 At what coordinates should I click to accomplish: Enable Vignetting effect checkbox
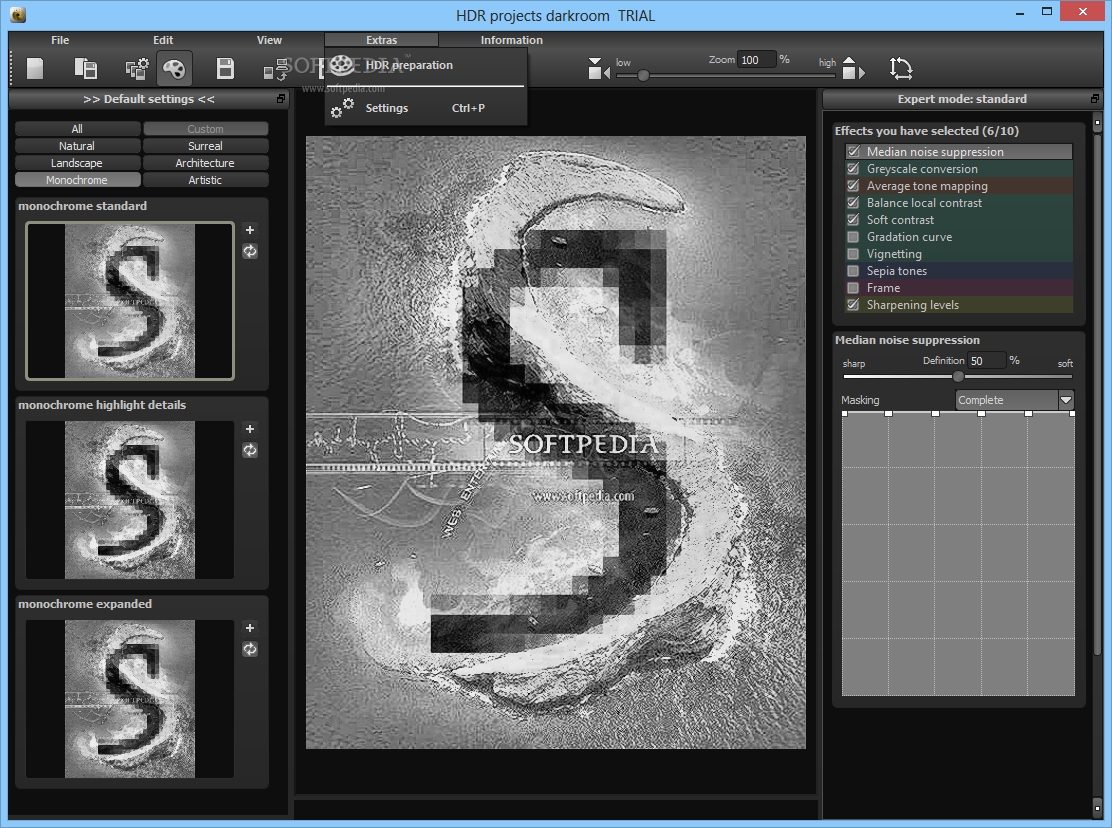click(x=853, y=254)
